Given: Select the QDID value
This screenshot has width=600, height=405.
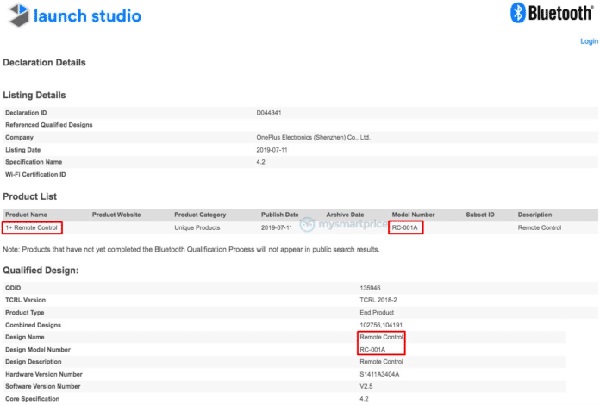Looking at the screenshot, I should (x=370, y=288).
